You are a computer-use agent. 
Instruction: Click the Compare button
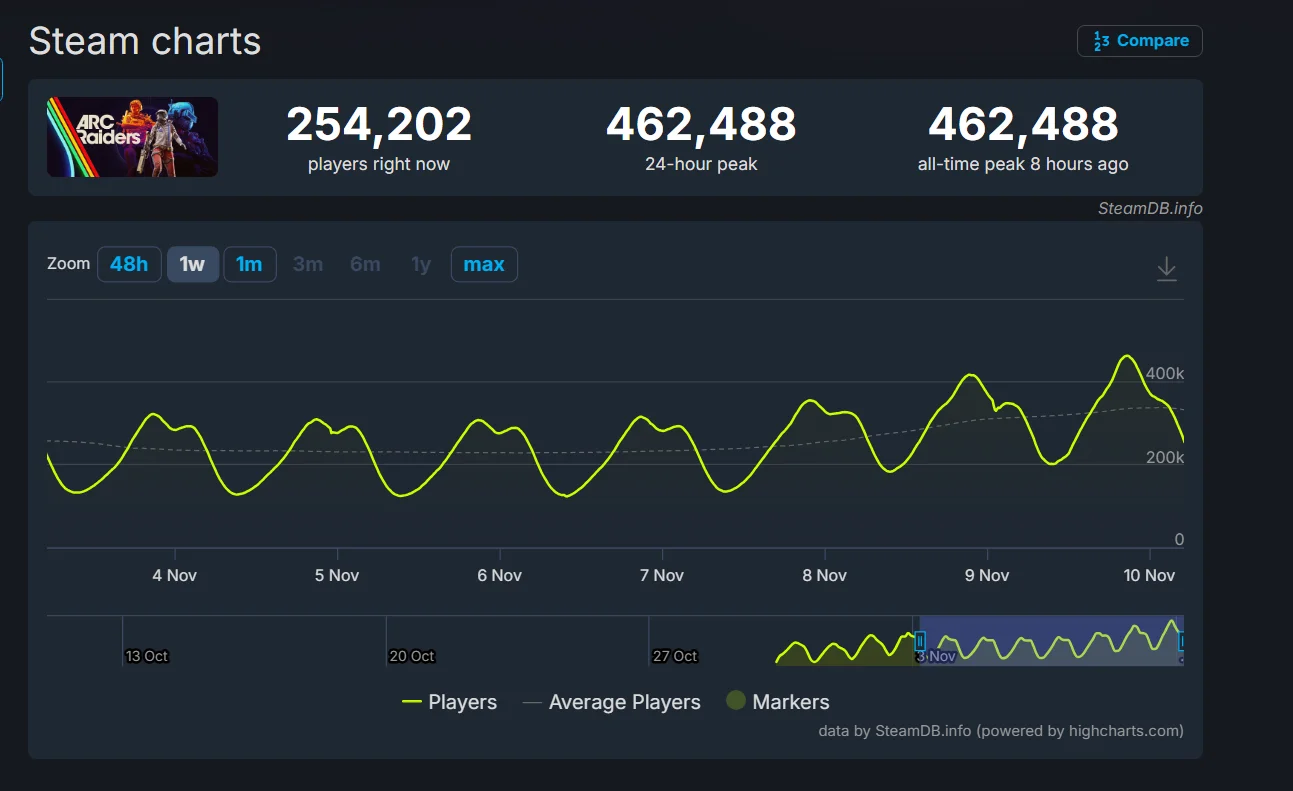click(x=1139, y=41)
